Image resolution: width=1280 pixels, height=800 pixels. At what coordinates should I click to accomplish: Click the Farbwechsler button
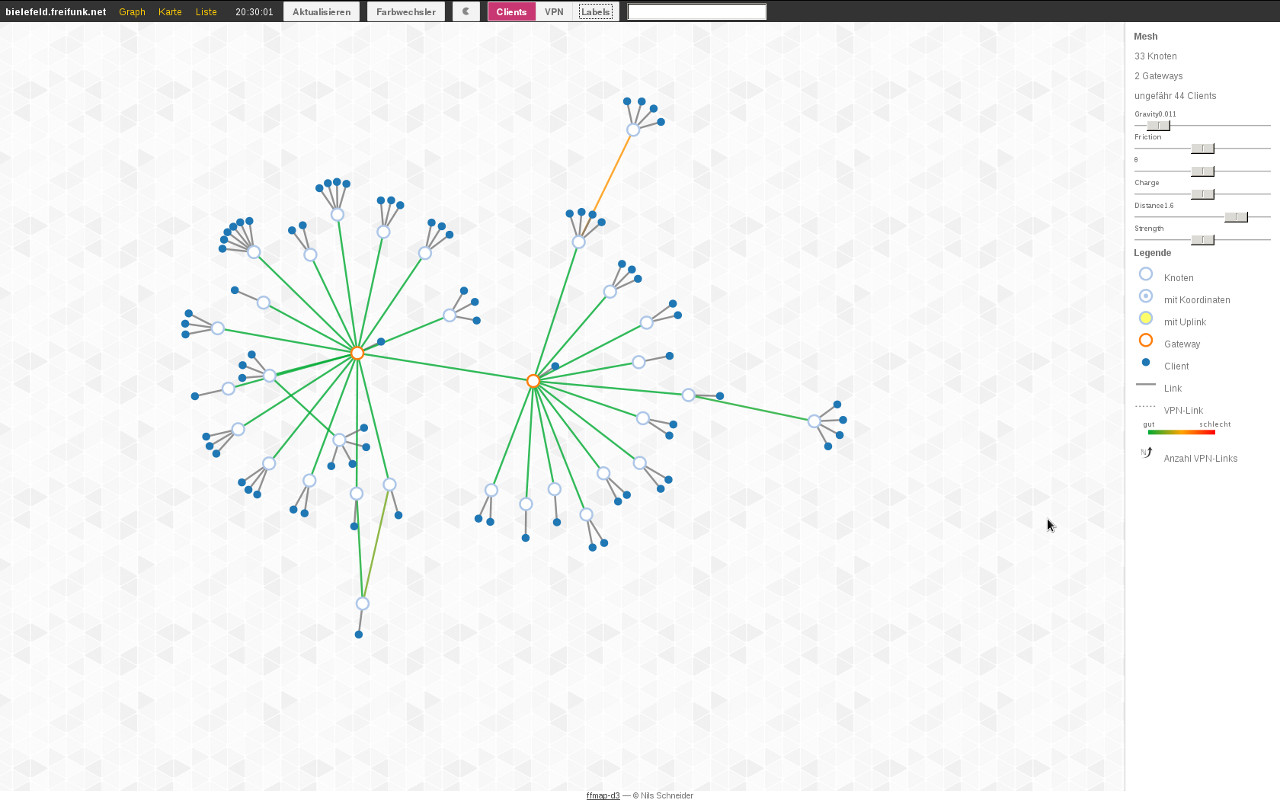coord(406,12)
